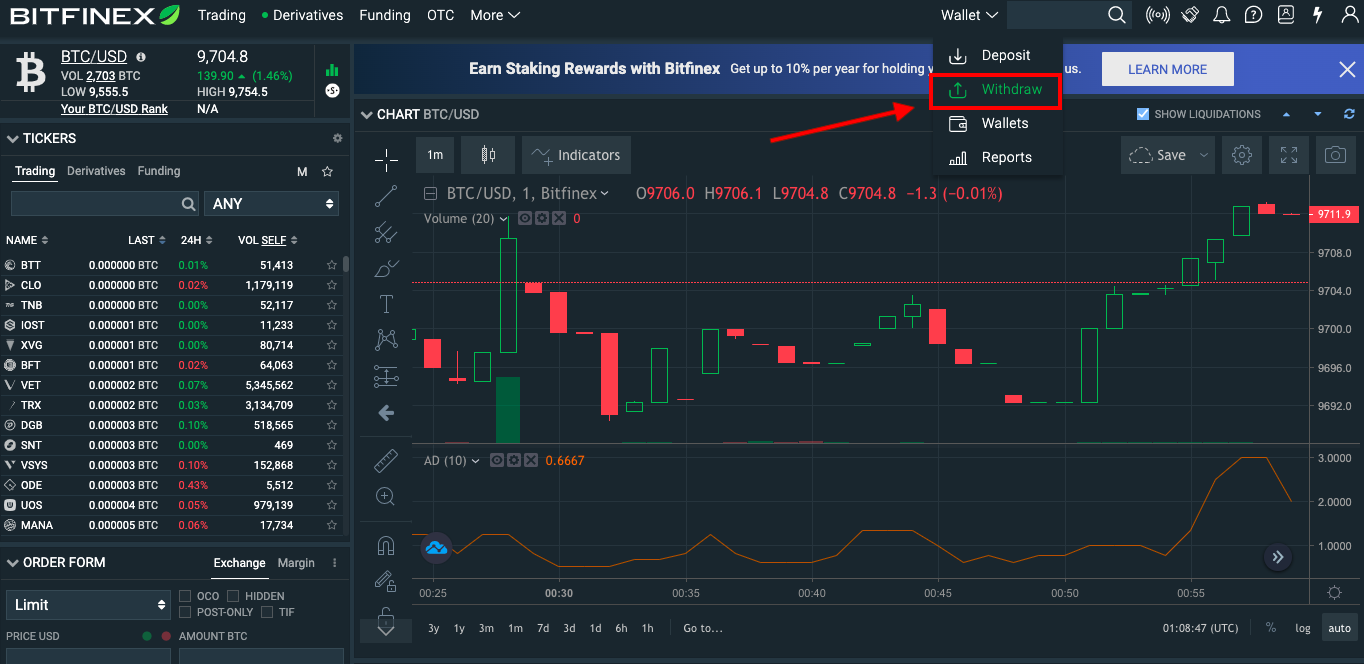The height and width of the screenshot is (664, 1364).
Task: Toggle Show Liquidations checkbox
Action: tap(1143, 114)
